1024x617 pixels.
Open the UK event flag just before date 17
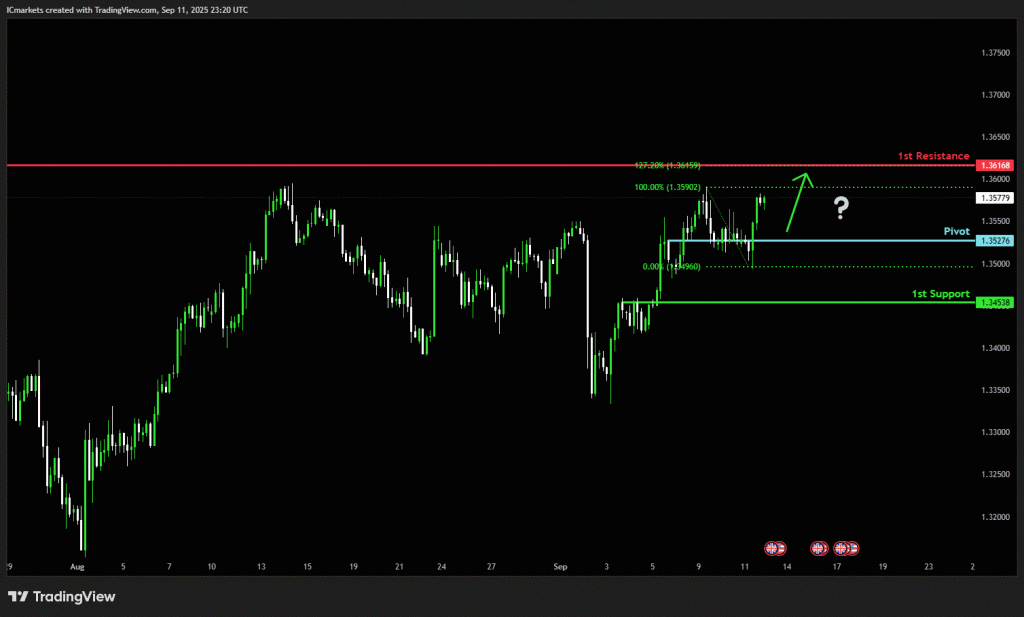819,548
